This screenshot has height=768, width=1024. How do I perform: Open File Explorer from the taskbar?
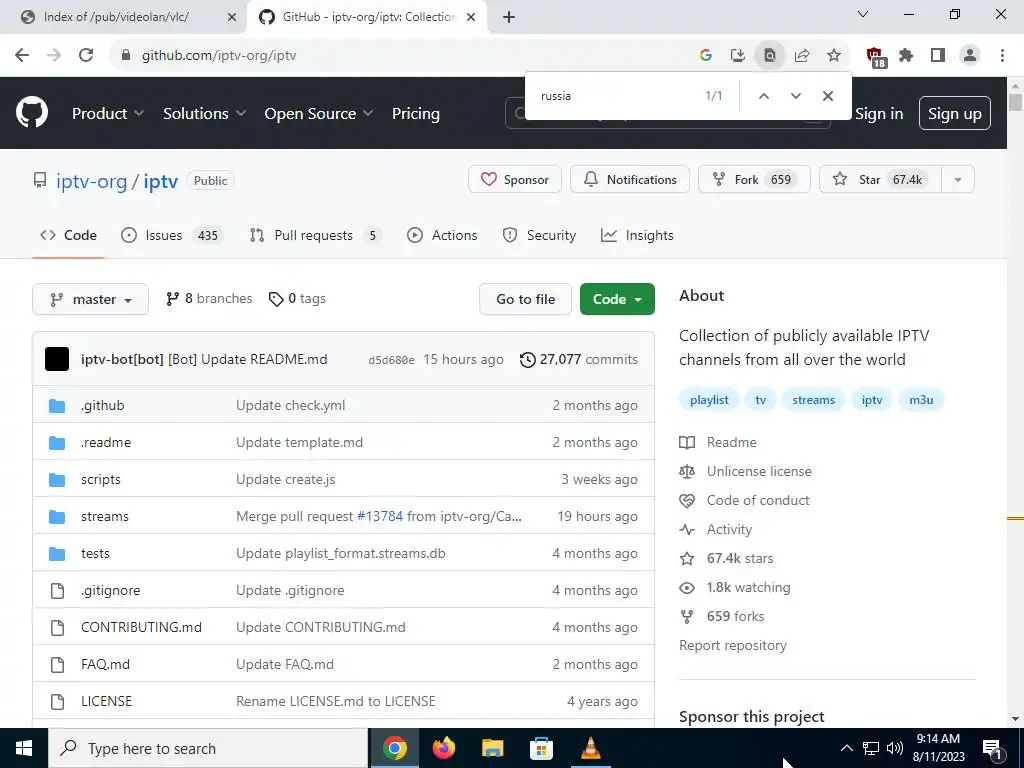tap(492, 748)
